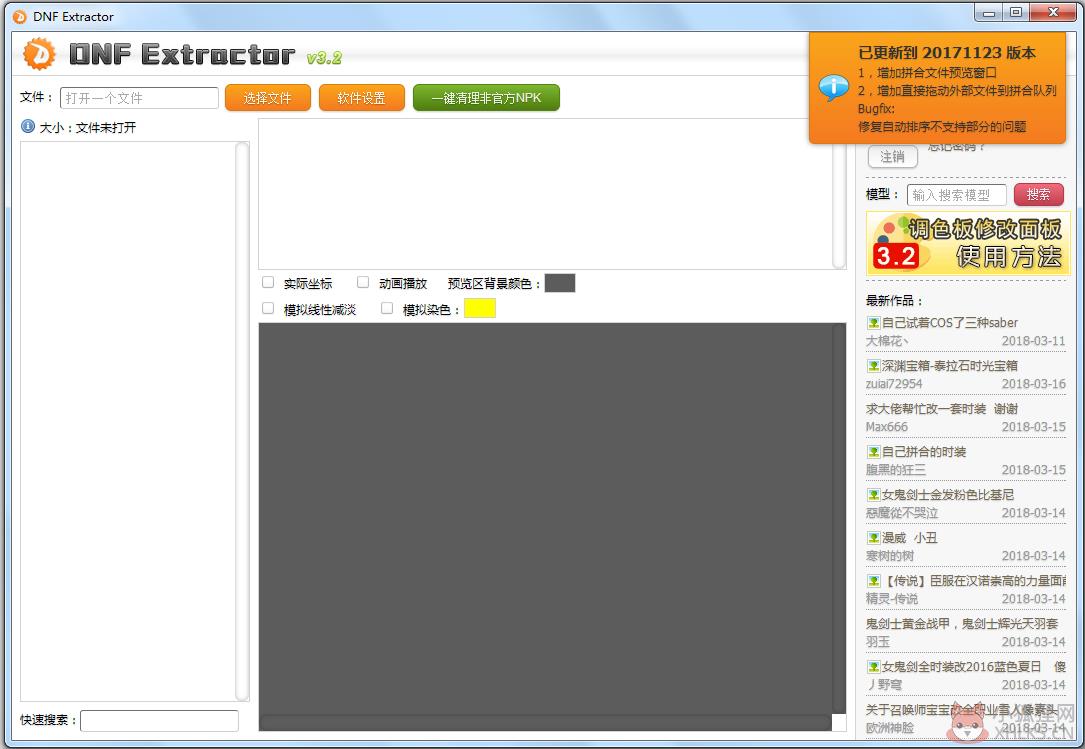Click author name 腹黑的狂三

click(895, 469)
